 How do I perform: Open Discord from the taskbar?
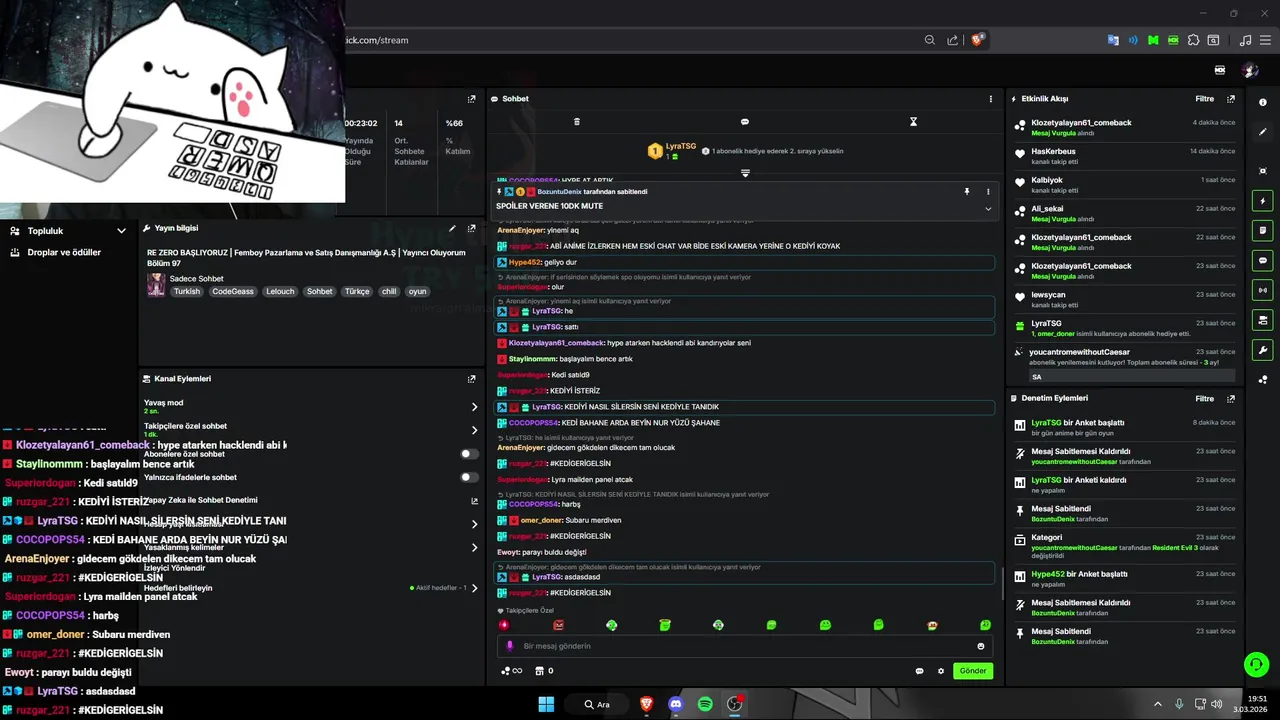(675, 704)
